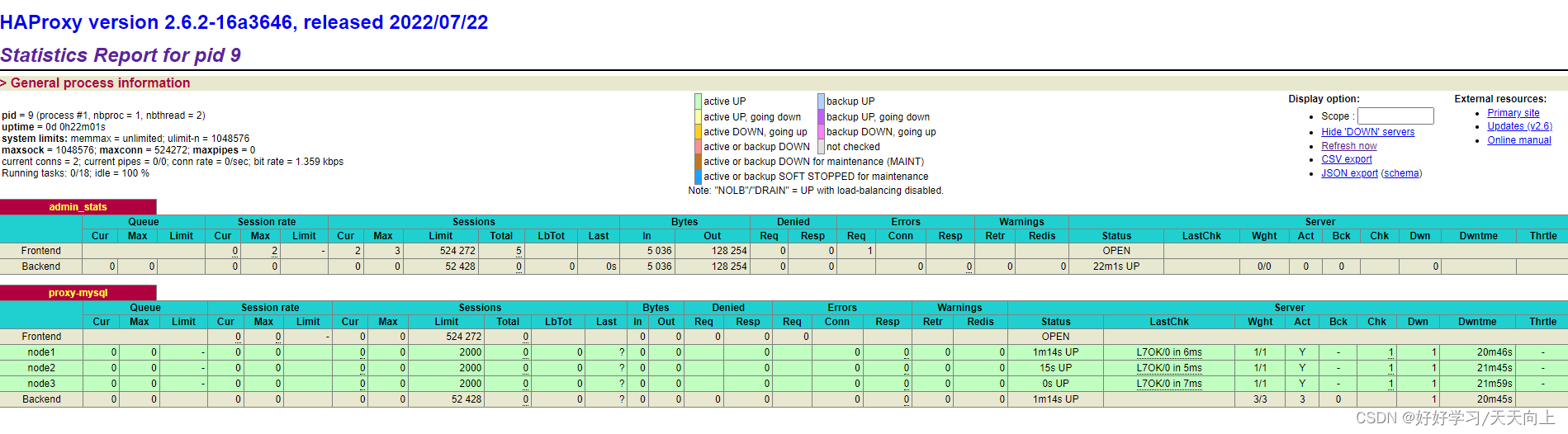Click the 'External resources:' label
1568x434 pixels.
1500,99
